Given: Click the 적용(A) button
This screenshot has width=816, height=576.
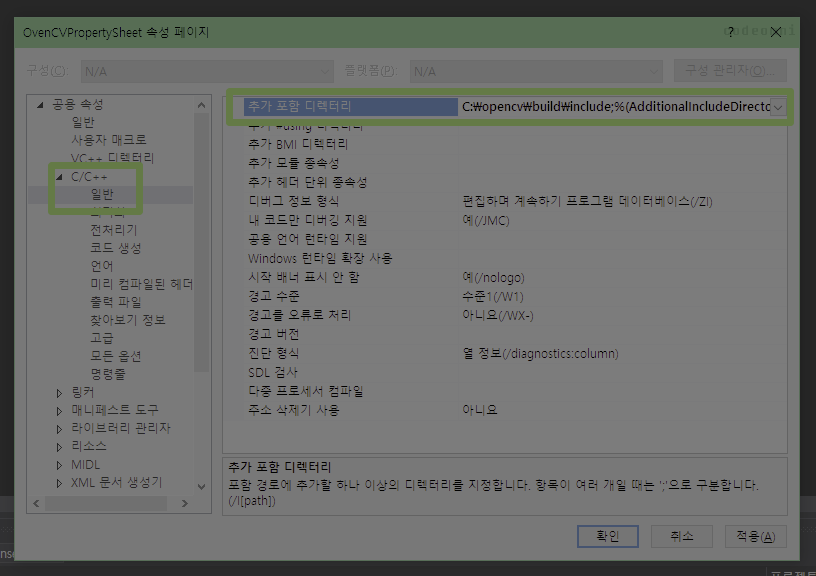Looking at the screenshot, I should tap(756, 536).
